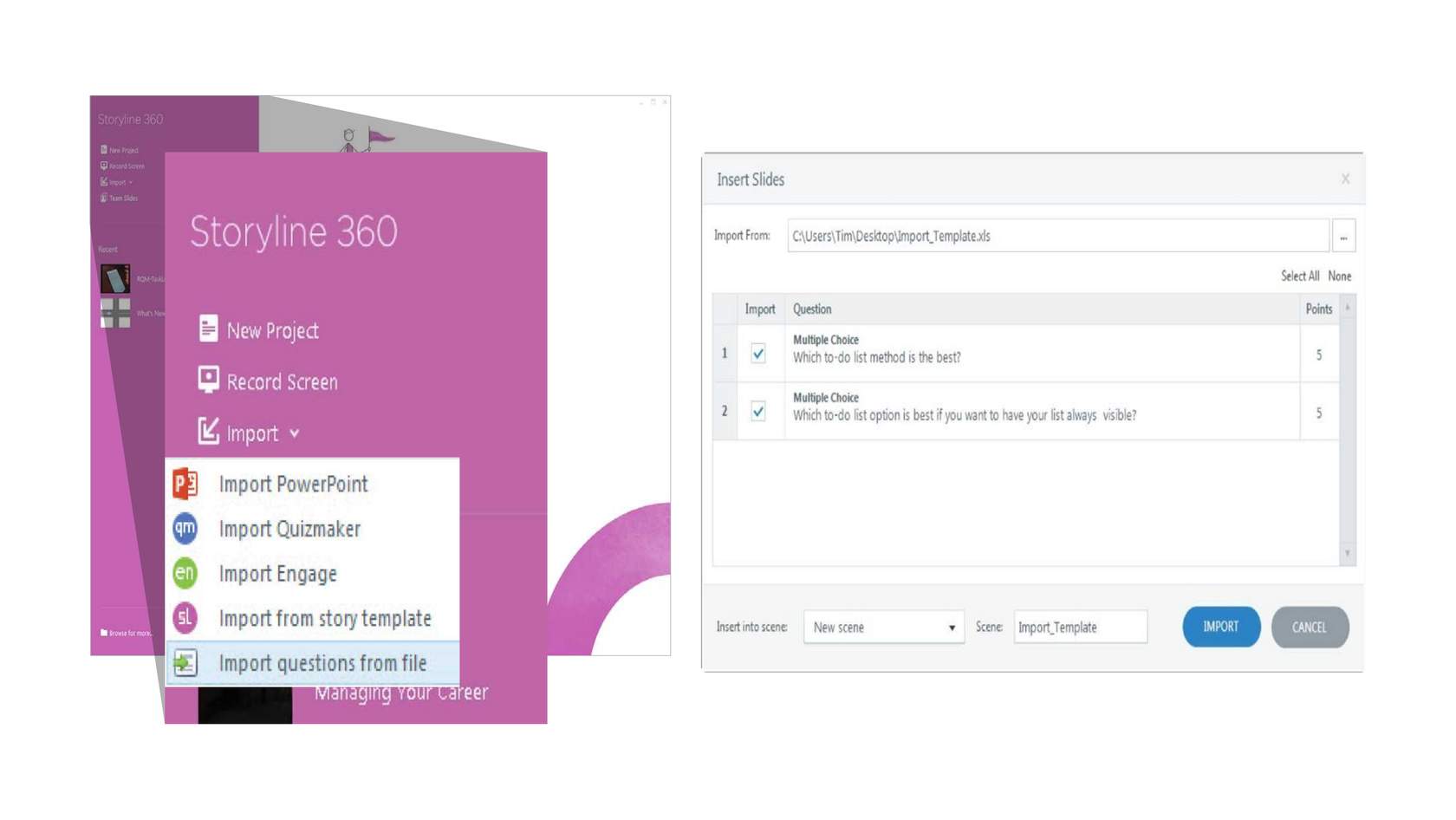1456x820 pixels.
Task: Click the import questions file icon
Action: [185, 663]
